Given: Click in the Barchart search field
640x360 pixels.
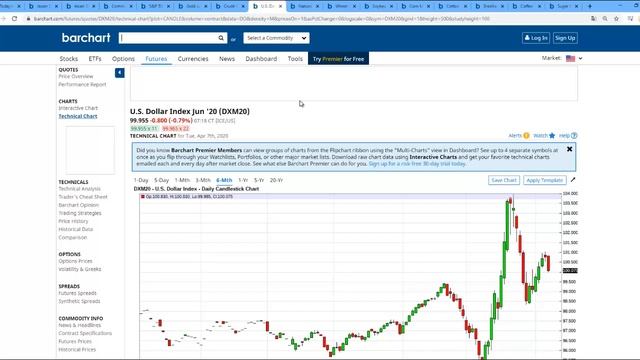Looking at the screenshot, I should click(168, 38).
